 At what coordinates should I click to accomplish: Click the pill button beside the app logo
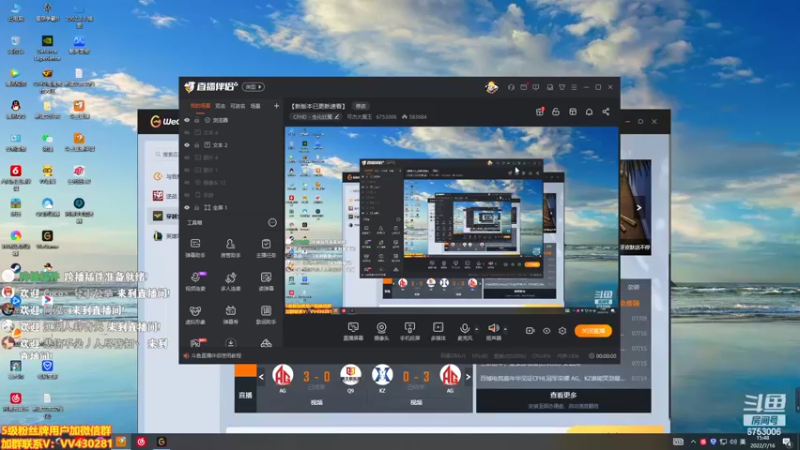pyautogui.click(x=253, y=87)
